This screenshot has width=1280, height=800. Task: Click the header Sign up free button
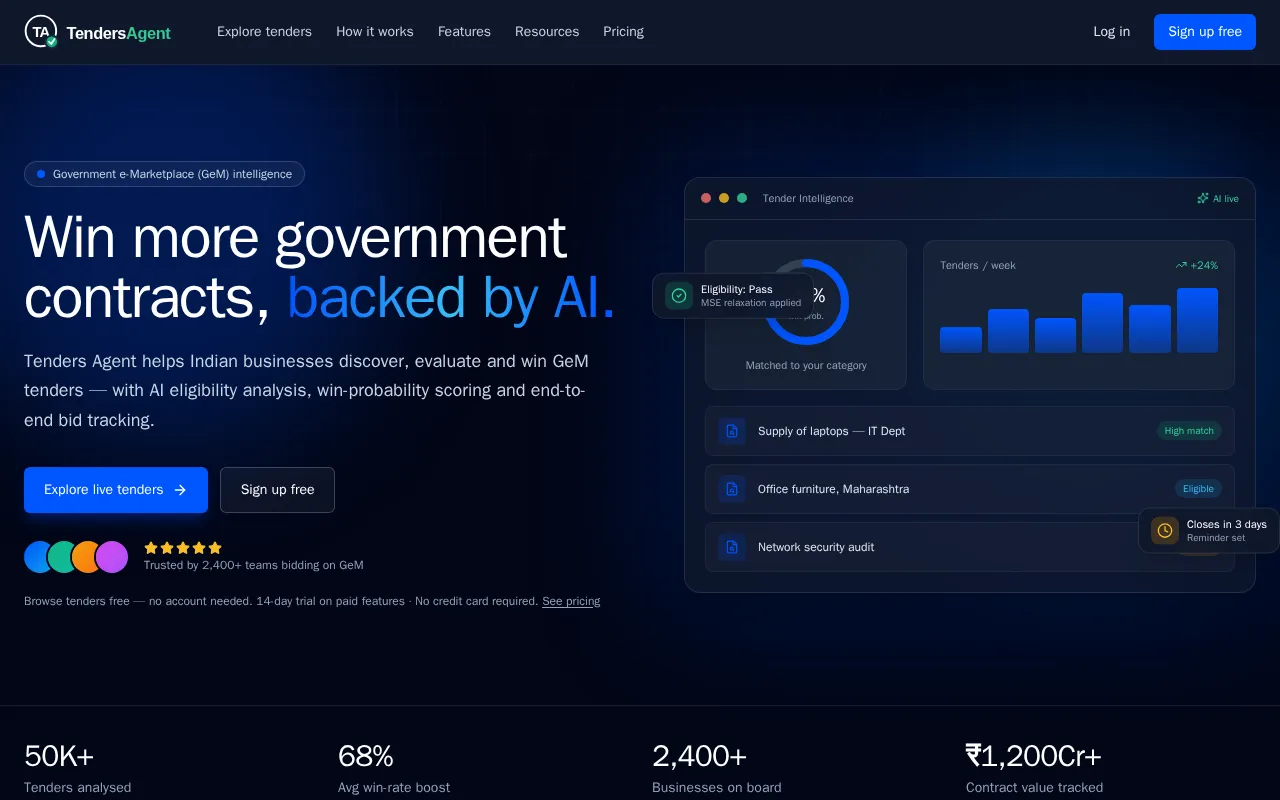[x=1205, y=32]
